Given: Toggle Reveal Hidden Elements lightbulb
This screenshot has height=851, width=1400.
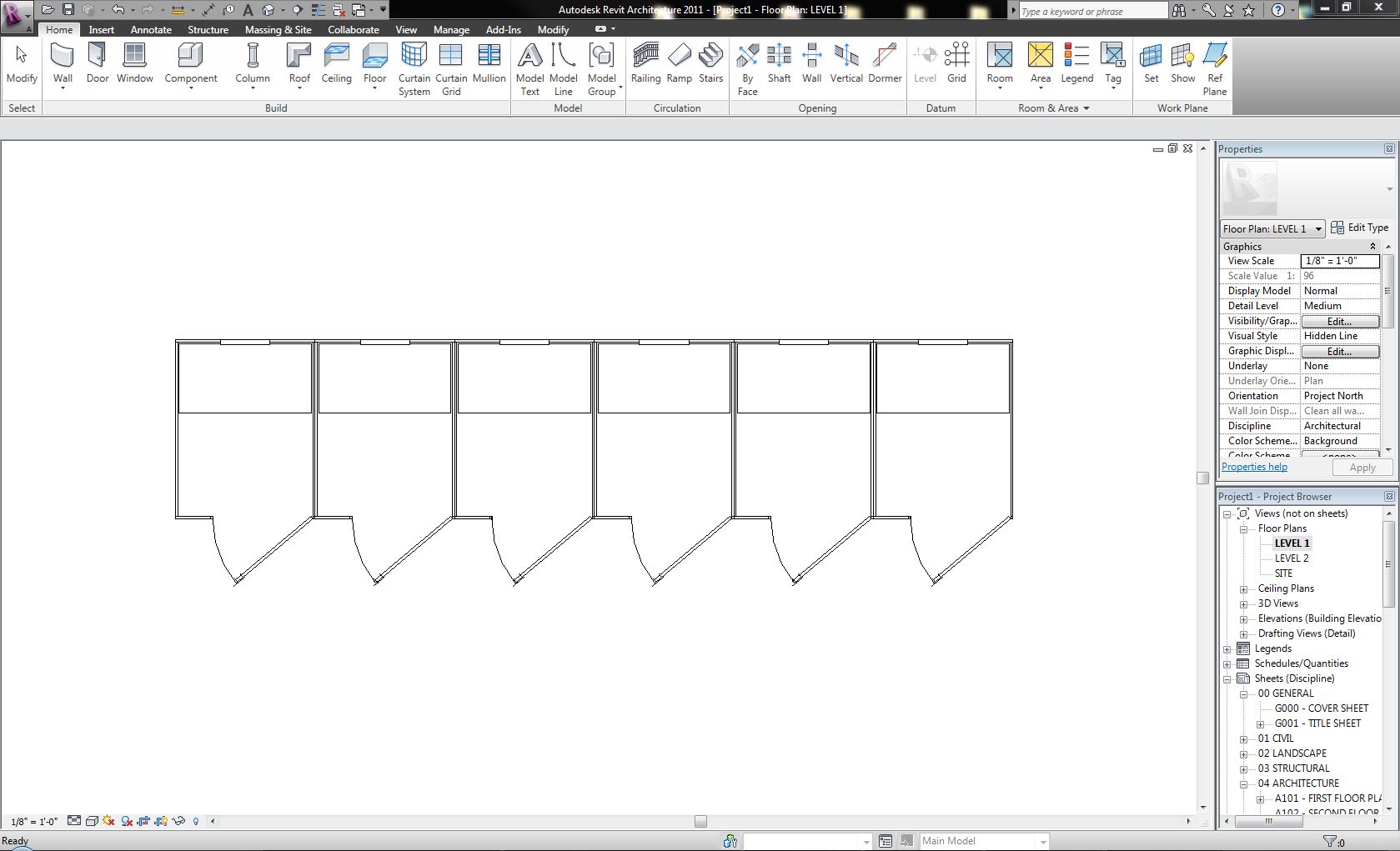Looking at the screenshot, I should (x=196, y=821).
